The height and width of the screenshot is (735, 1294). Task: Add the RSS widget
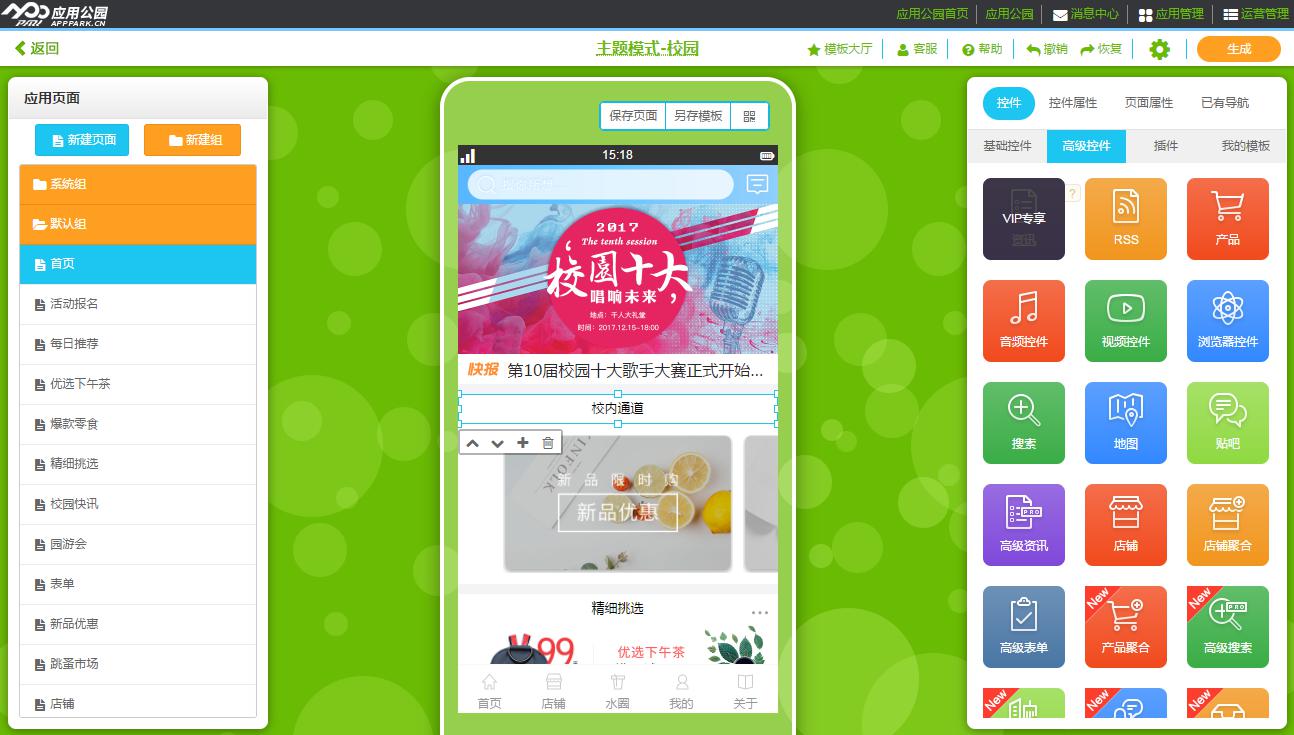coord(1125,218)
